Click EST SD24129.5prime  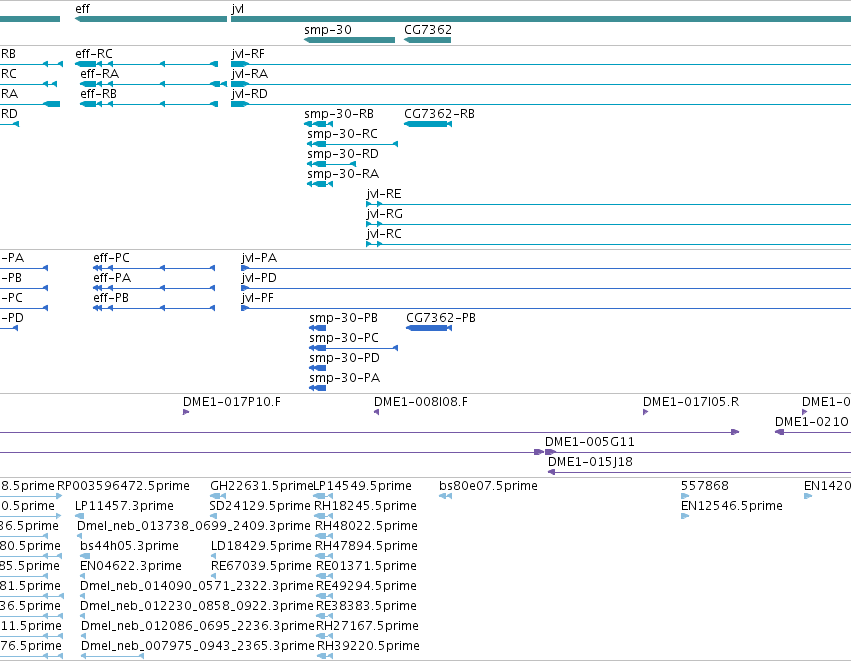tap(213, 516)
